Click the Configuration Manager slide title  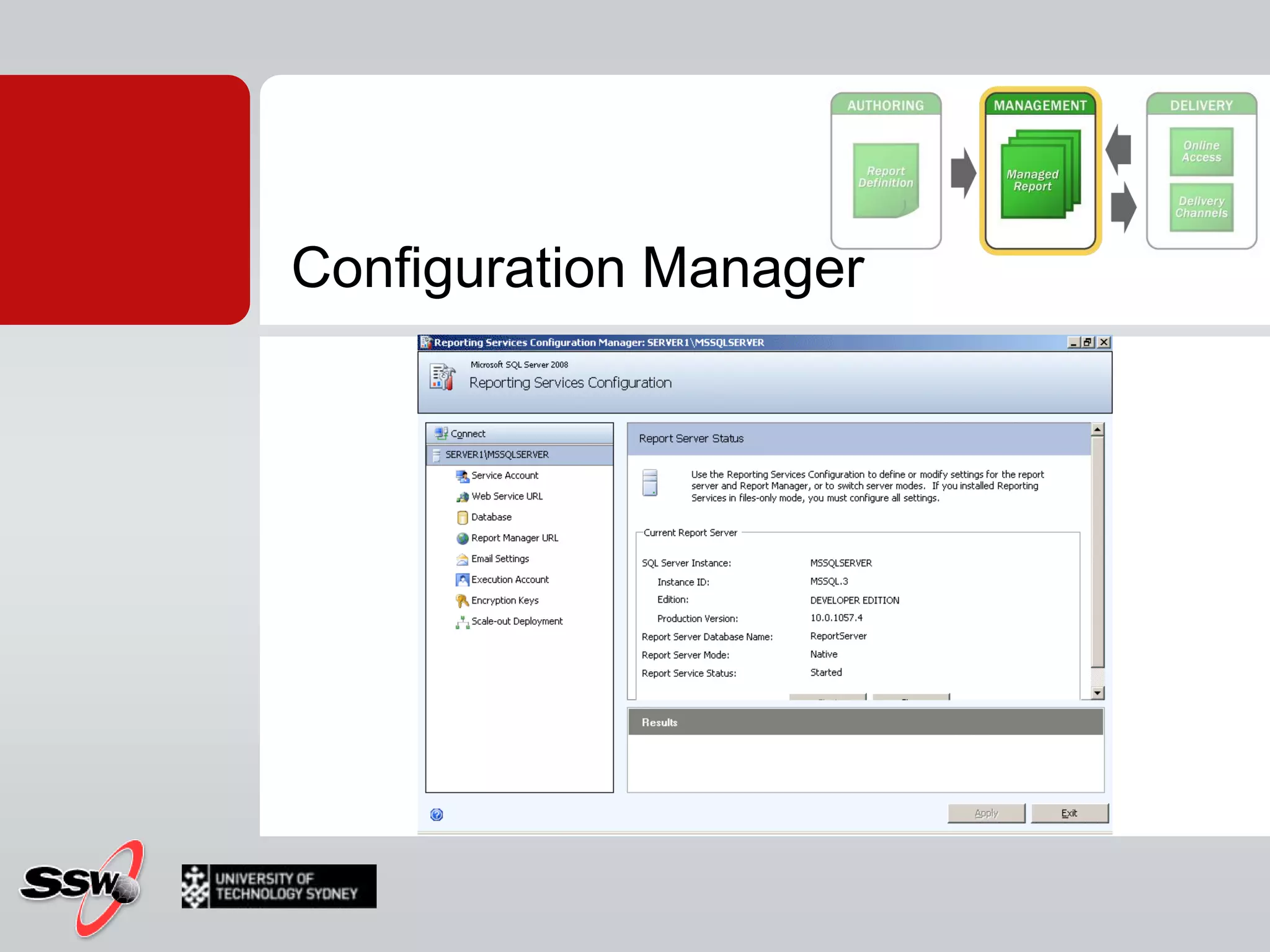[x=578, y=269]
